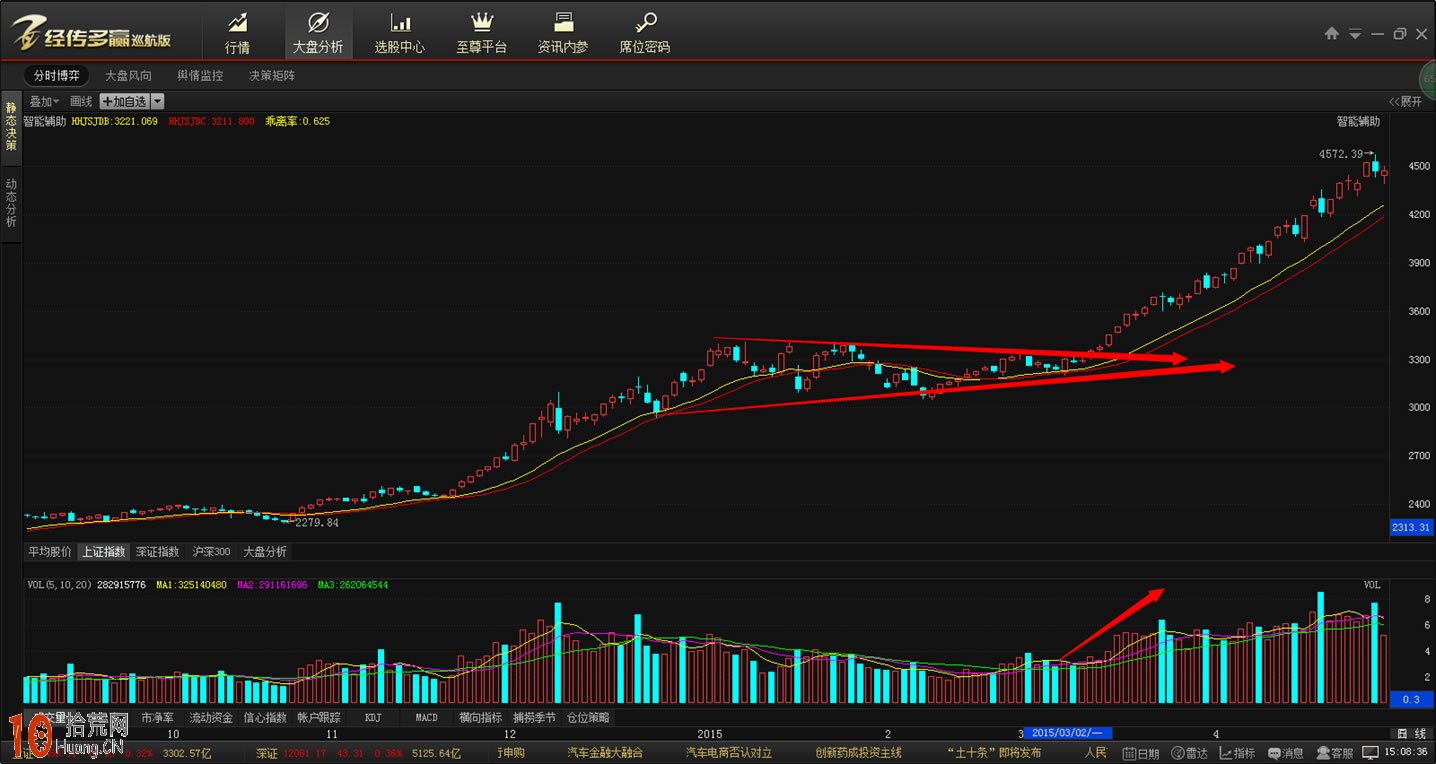Switch to 大盘风向 tab

(x=129, y=75)
